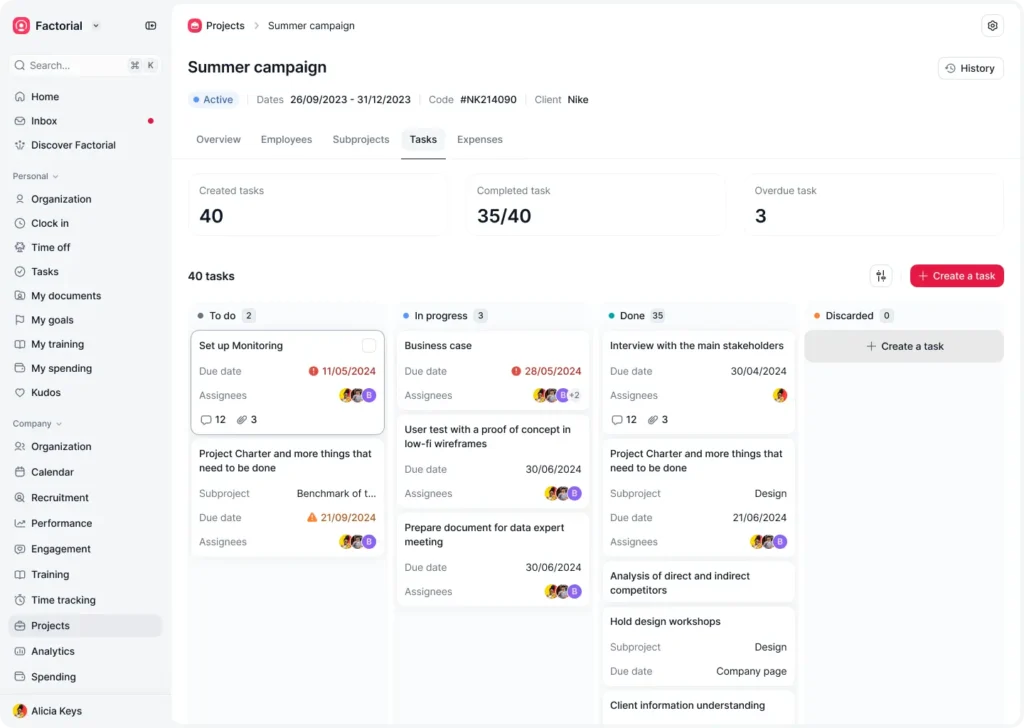This screenshot has height=728, width=1024.
Task: Click the Inbox icon in the sidebar
Action: pos(20,121)
